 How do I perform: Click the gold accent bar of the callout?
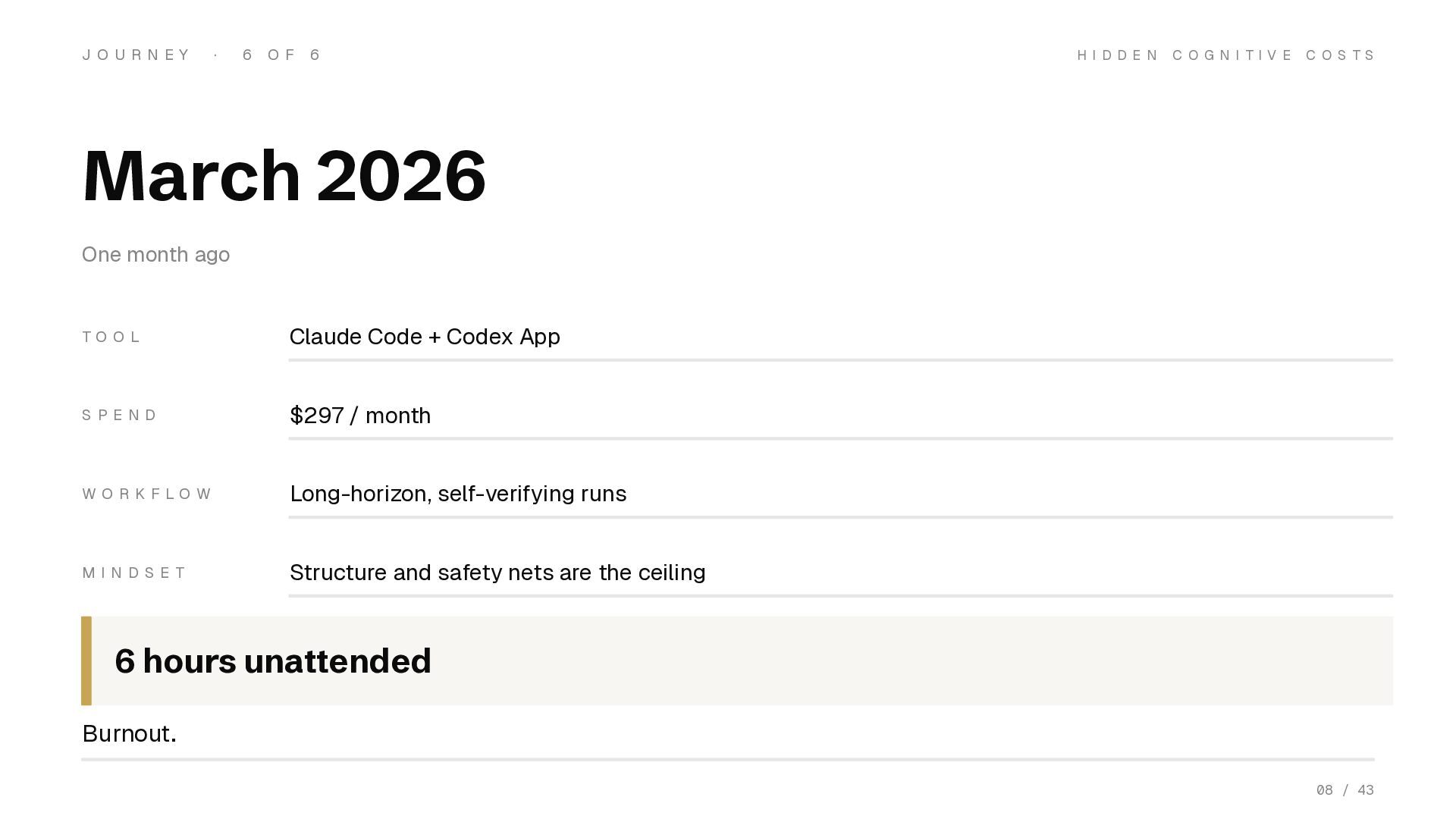point(86,661)
